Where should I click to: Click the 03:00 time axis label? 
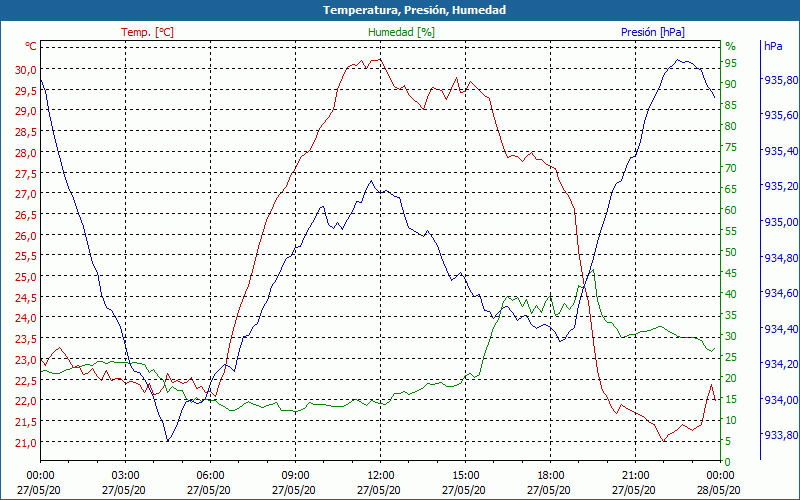pos(125,476)
